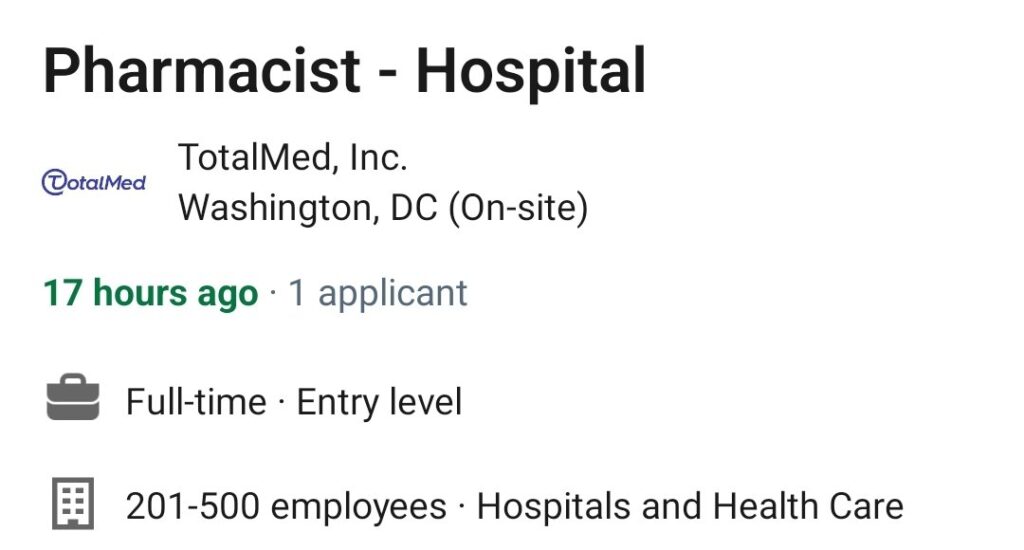Viewport: 1024px width, 550px height.
Task: Click the circled T emblem in logo
Action: pyautogui.click(x=54, y=182)
